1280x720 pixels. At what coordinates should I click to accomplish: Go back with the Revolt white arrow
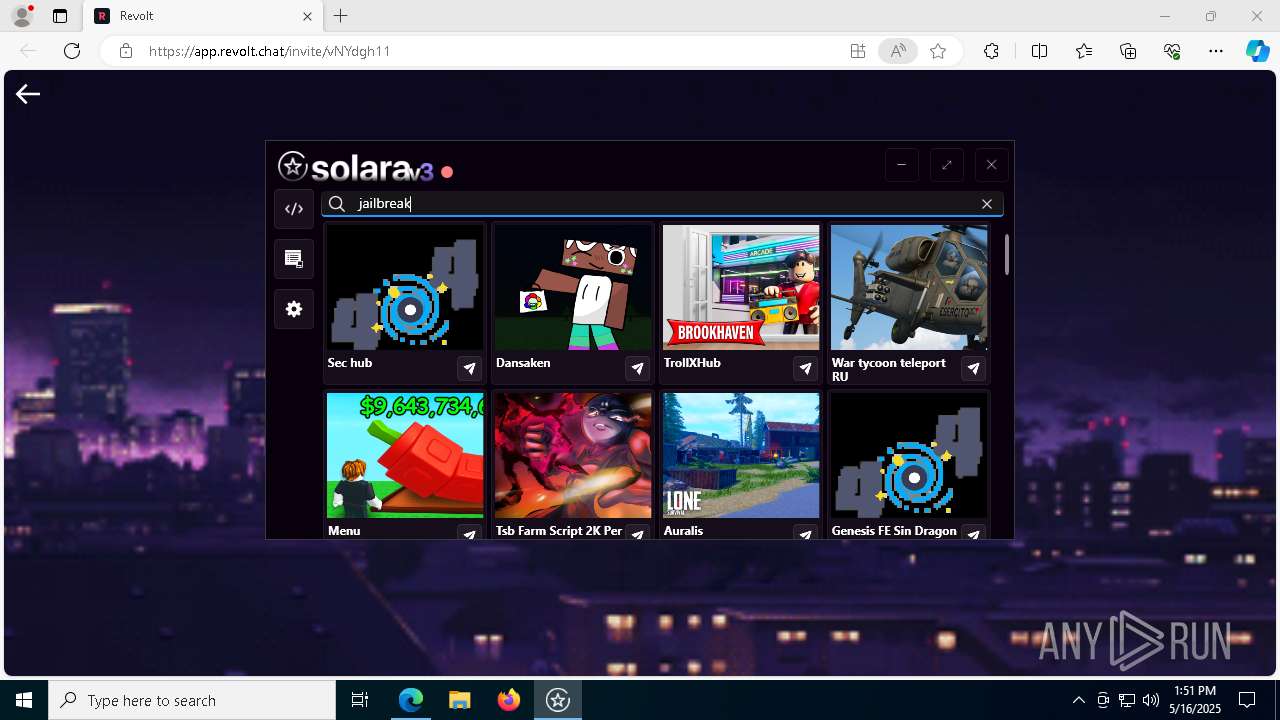pos(28,94)
